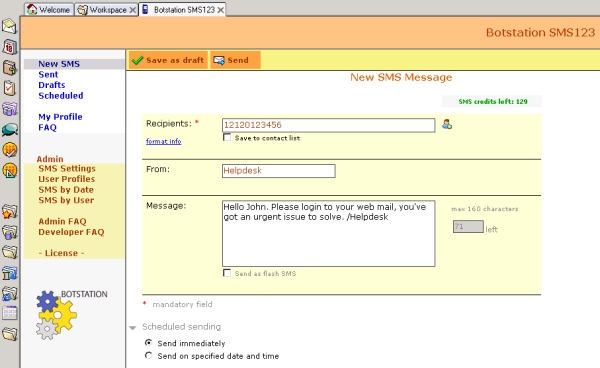Open My Profile

60,117
